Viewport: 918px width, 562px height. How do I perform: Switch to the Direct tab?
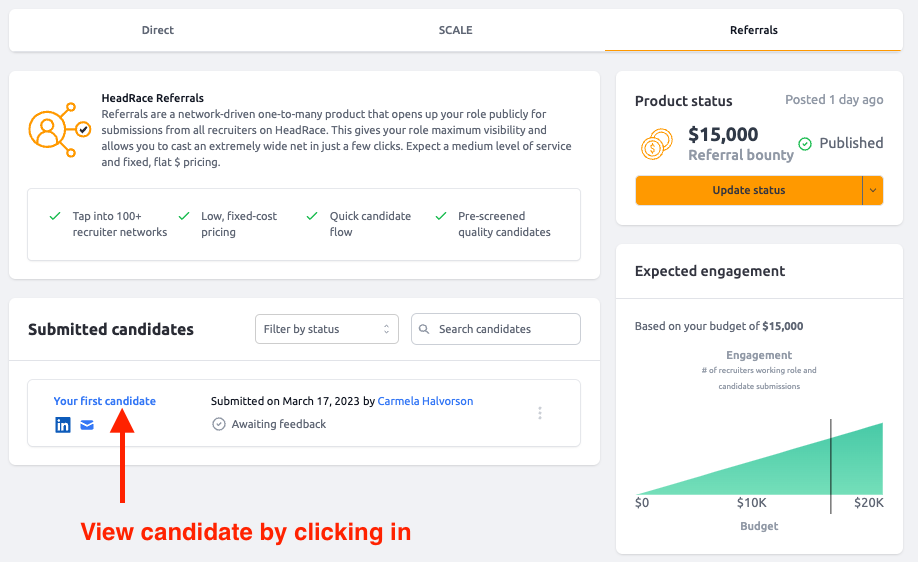157,30
